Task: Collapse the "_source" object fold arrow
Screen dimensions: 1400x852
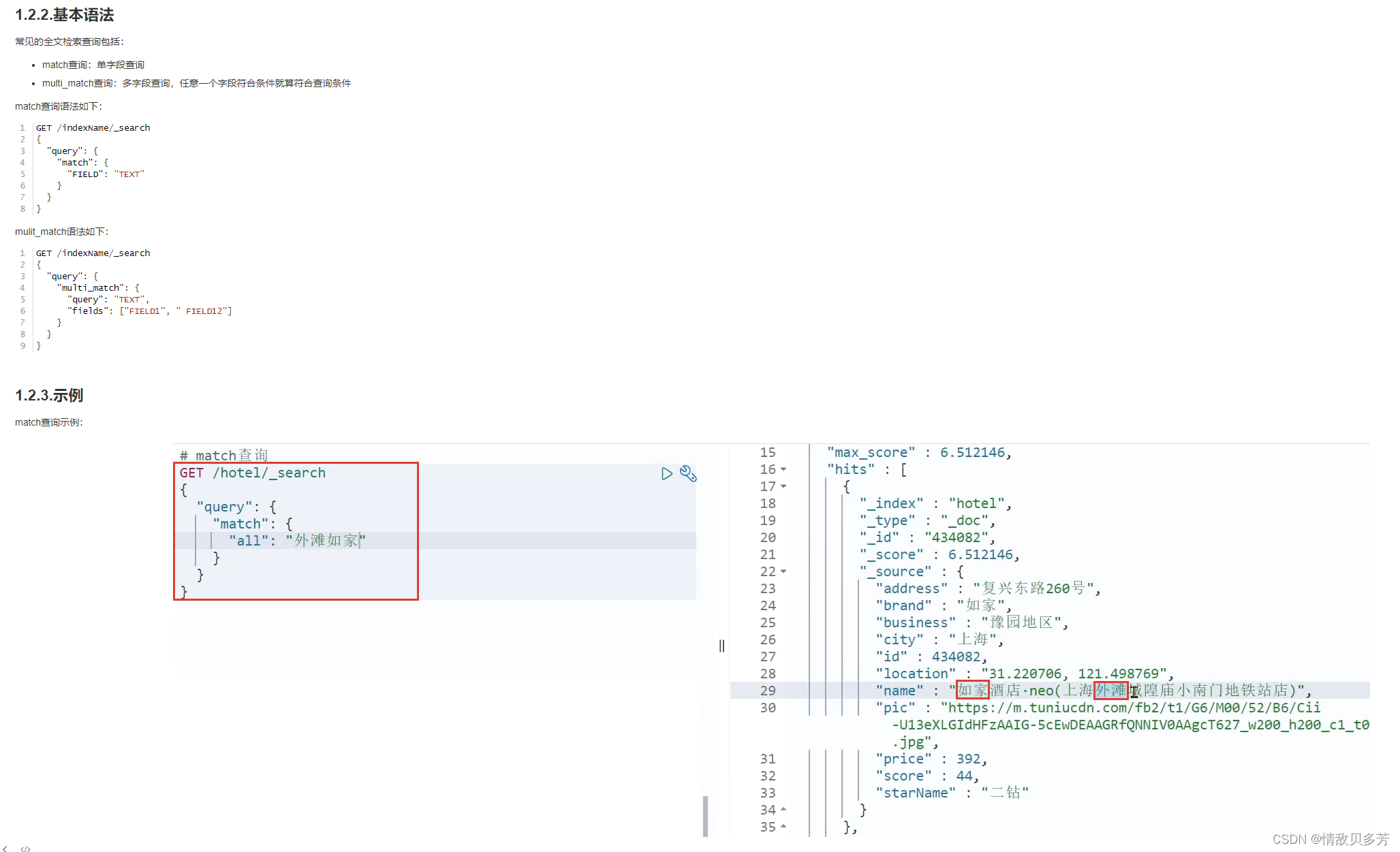Action: coord(783,571)
